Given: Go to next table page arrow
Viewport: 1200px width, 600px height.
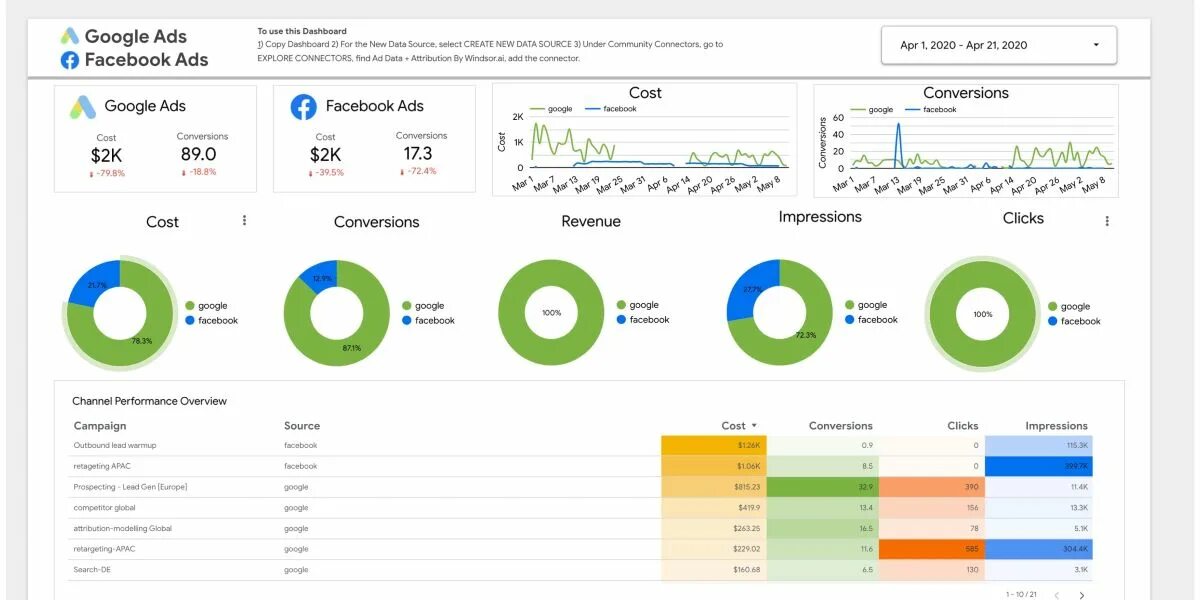Looking at the screenshot, I should (x=1081, y=595).
